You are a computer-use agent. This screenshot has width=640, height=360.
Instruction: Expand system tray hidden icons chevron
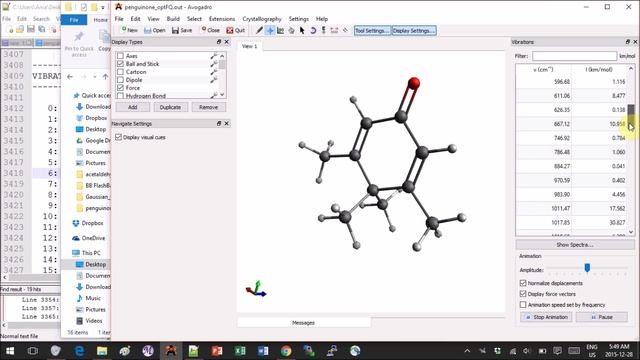467,351
